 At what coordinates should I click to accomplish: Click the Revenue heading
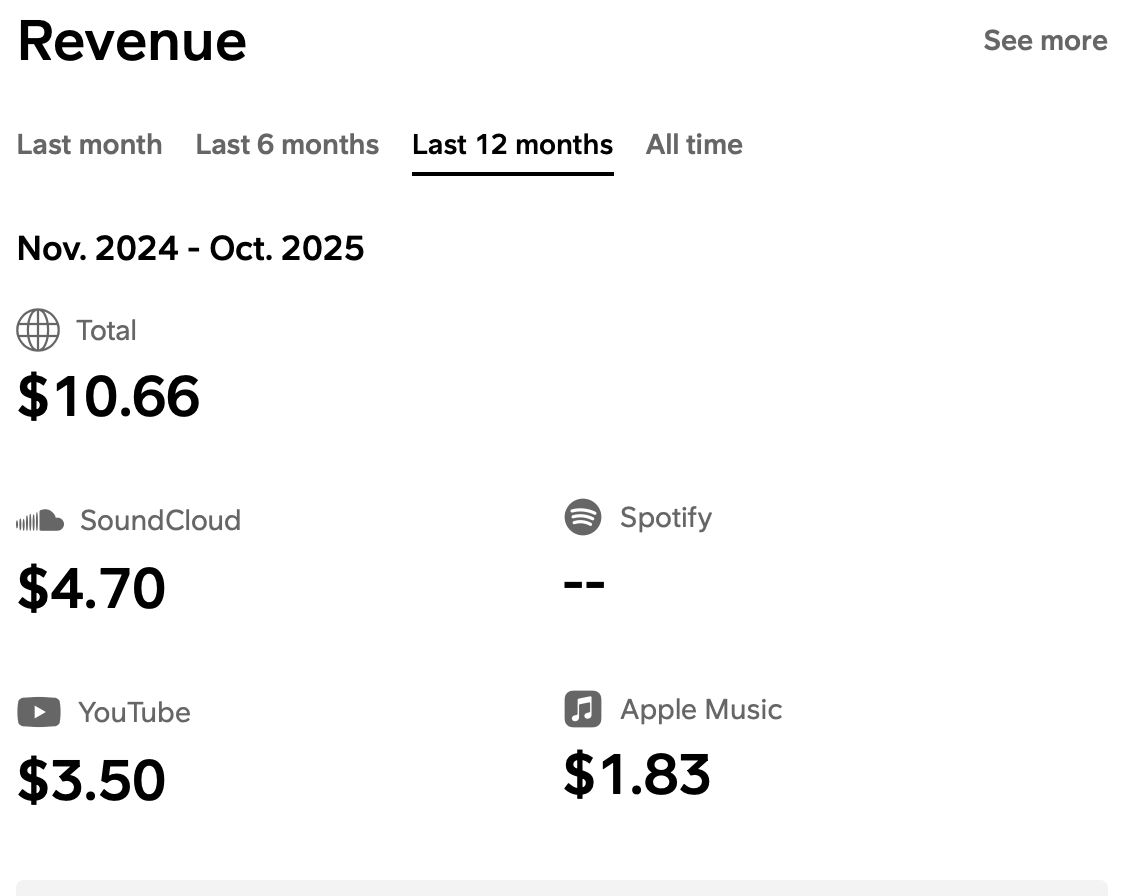[132, 41]
